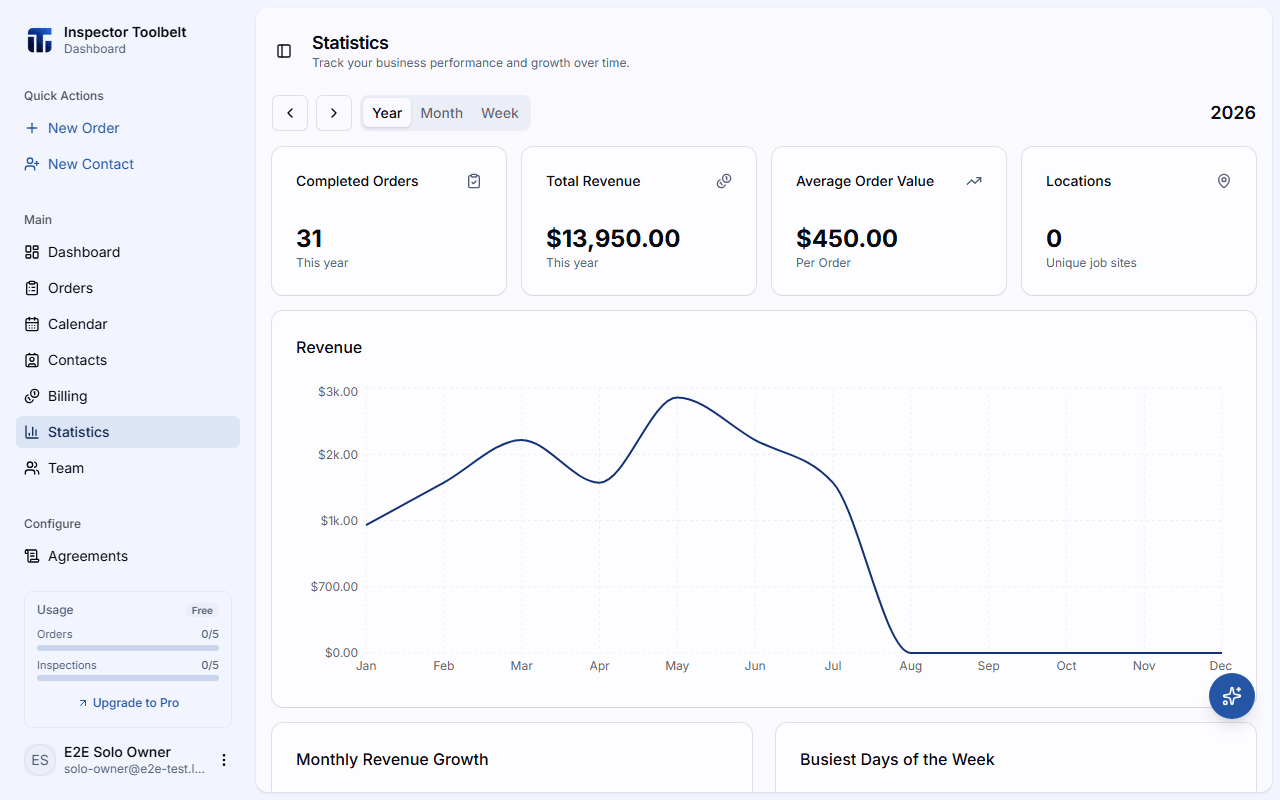Open the Billing menu item
Image resolution: width=1280 pixels, height=800 pixels.
pos(128,396)
